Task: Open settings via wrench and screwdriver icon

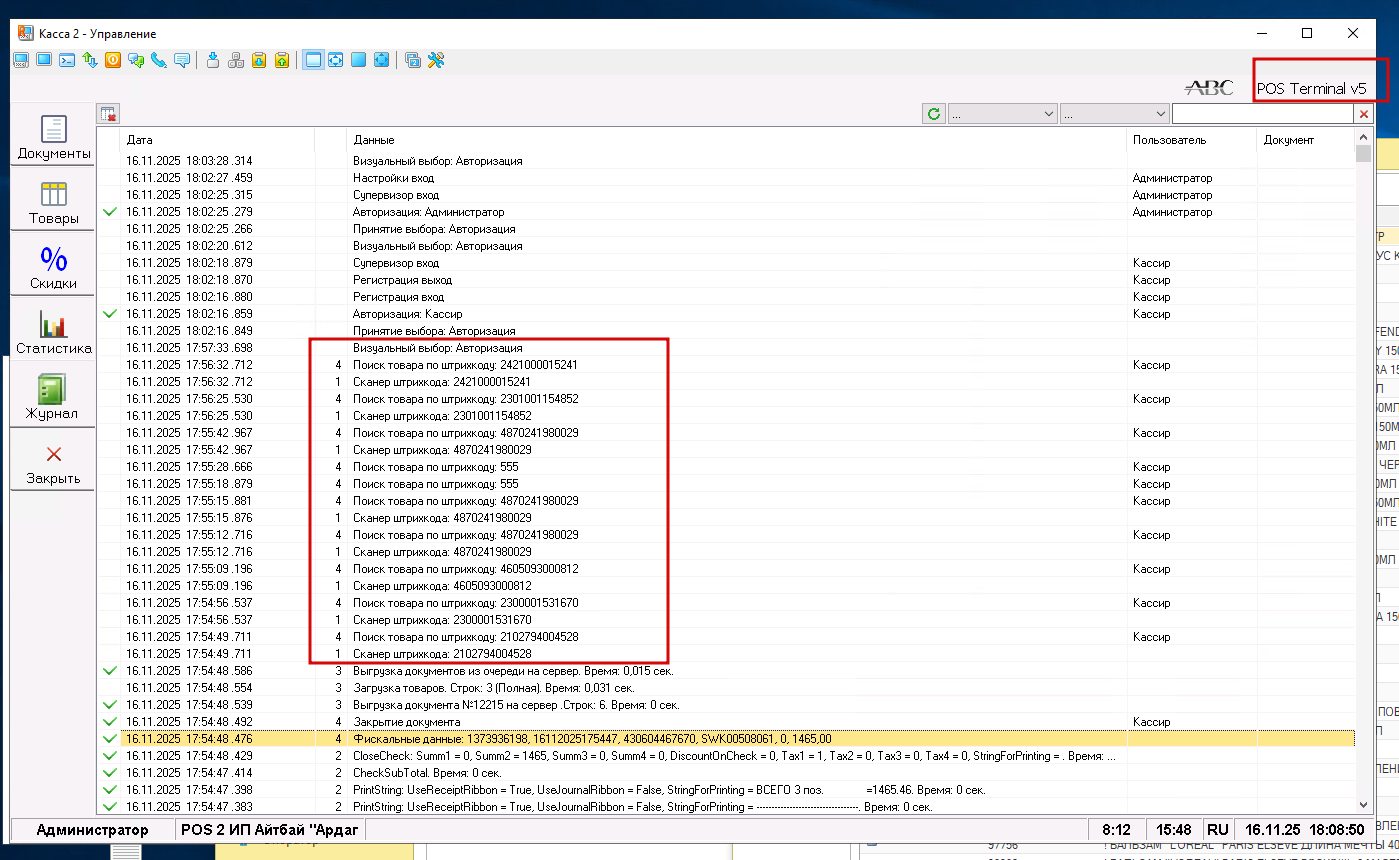Action: tap(436, 60)
